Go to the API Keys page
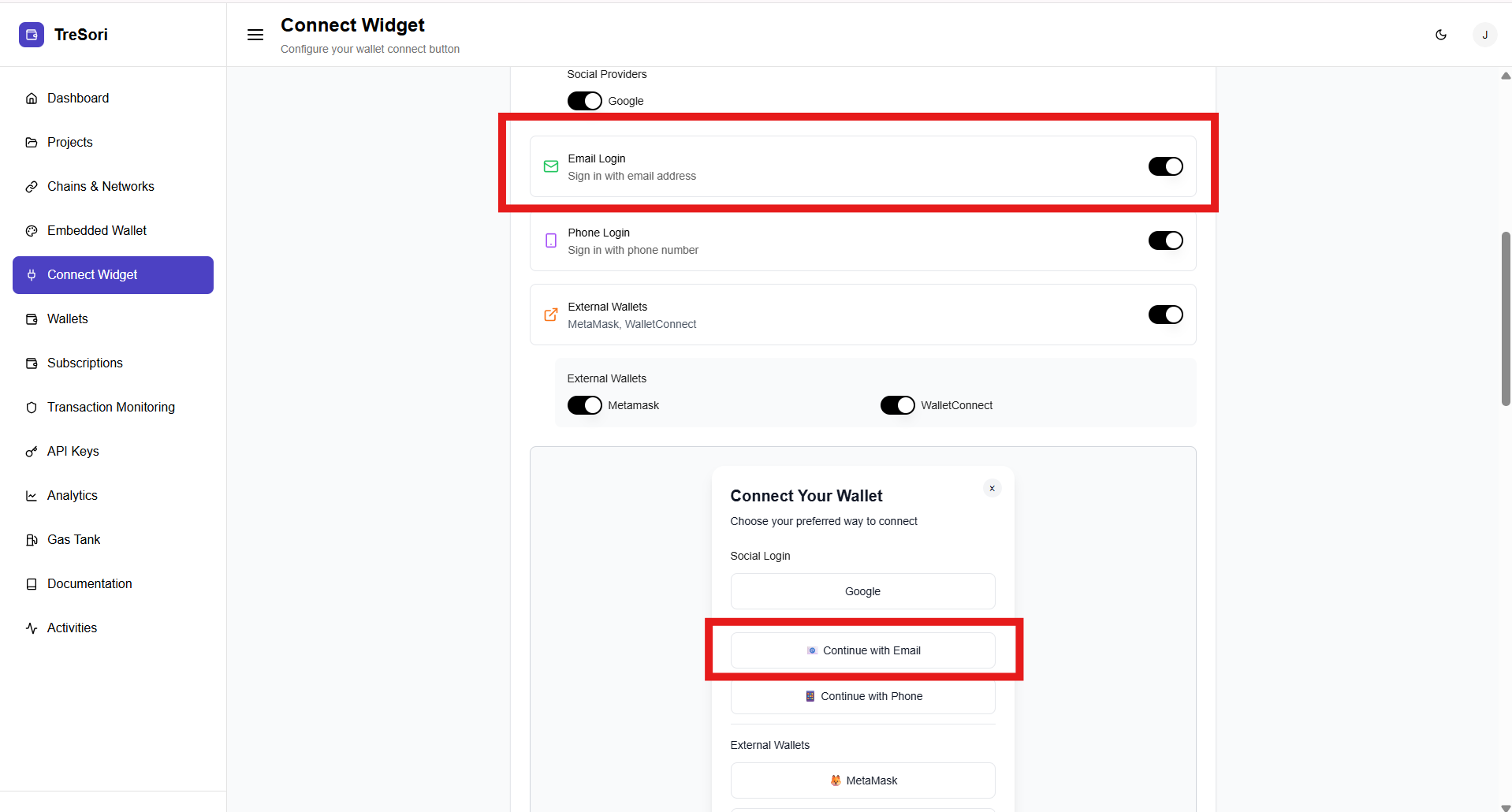Screen dimensions: 1512x812 pos(73,452)
